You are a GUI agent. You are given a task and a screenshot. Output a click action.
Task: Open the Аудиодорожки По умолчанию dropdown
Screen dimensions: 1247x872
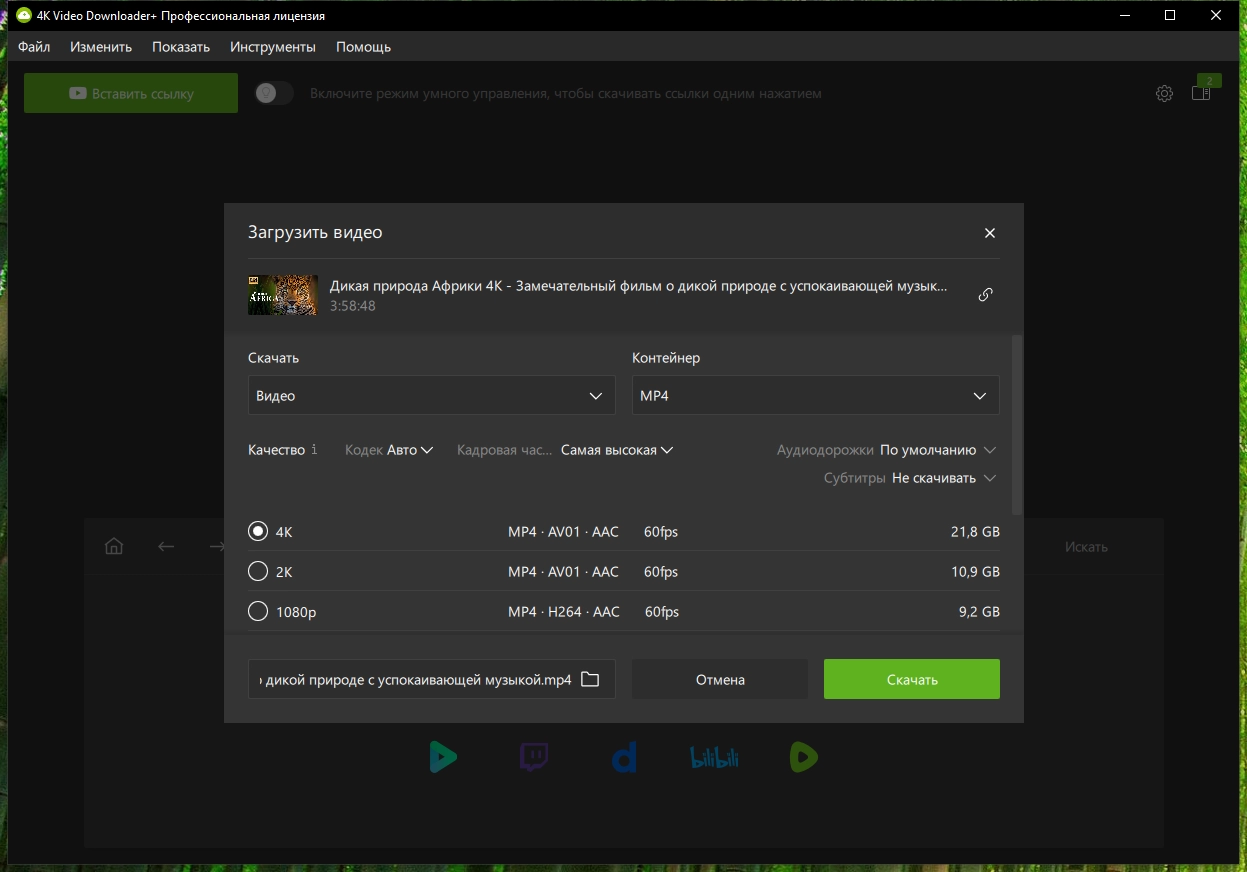[937, 450]
